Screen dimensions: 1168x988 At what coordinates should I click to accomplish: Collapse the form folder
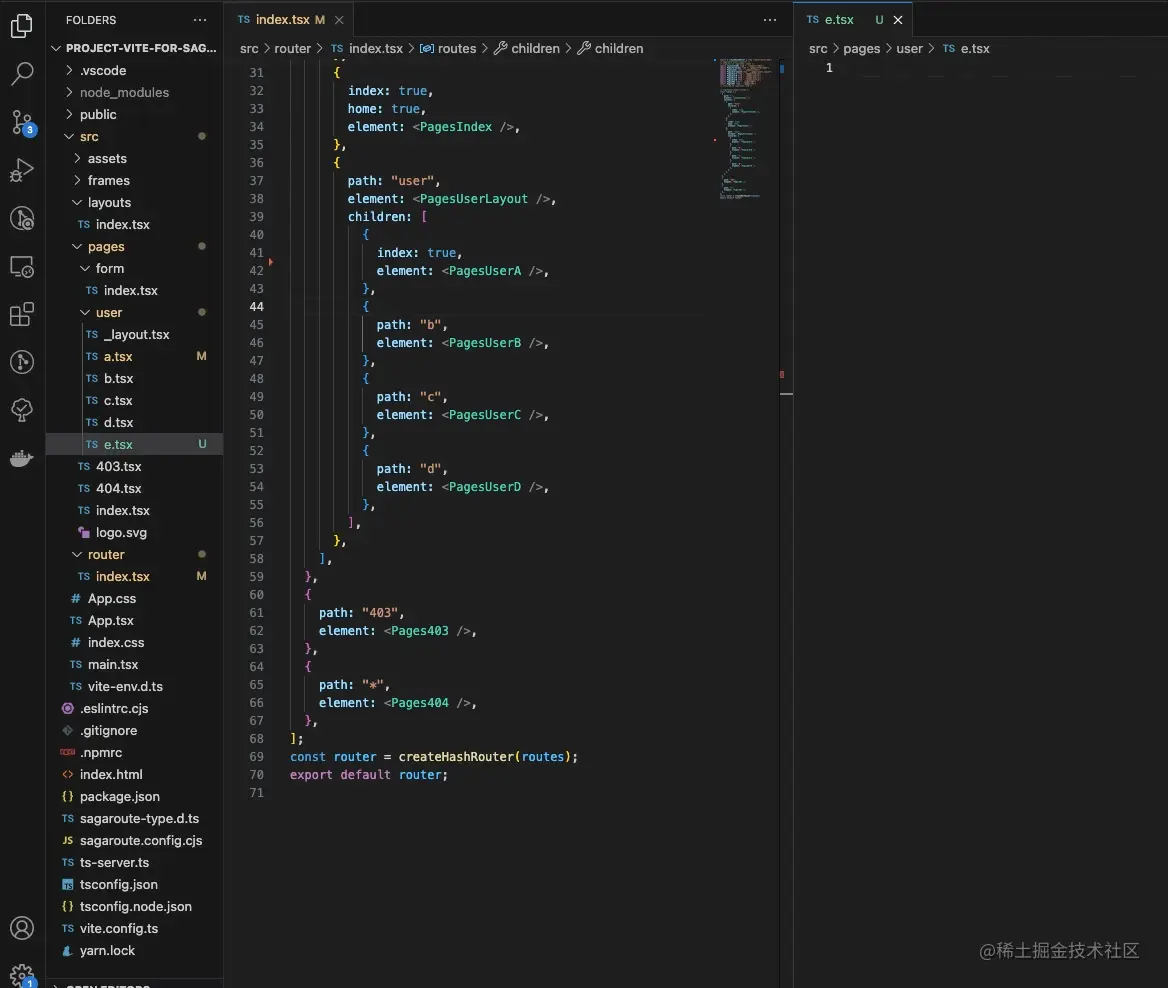[136, 268]
